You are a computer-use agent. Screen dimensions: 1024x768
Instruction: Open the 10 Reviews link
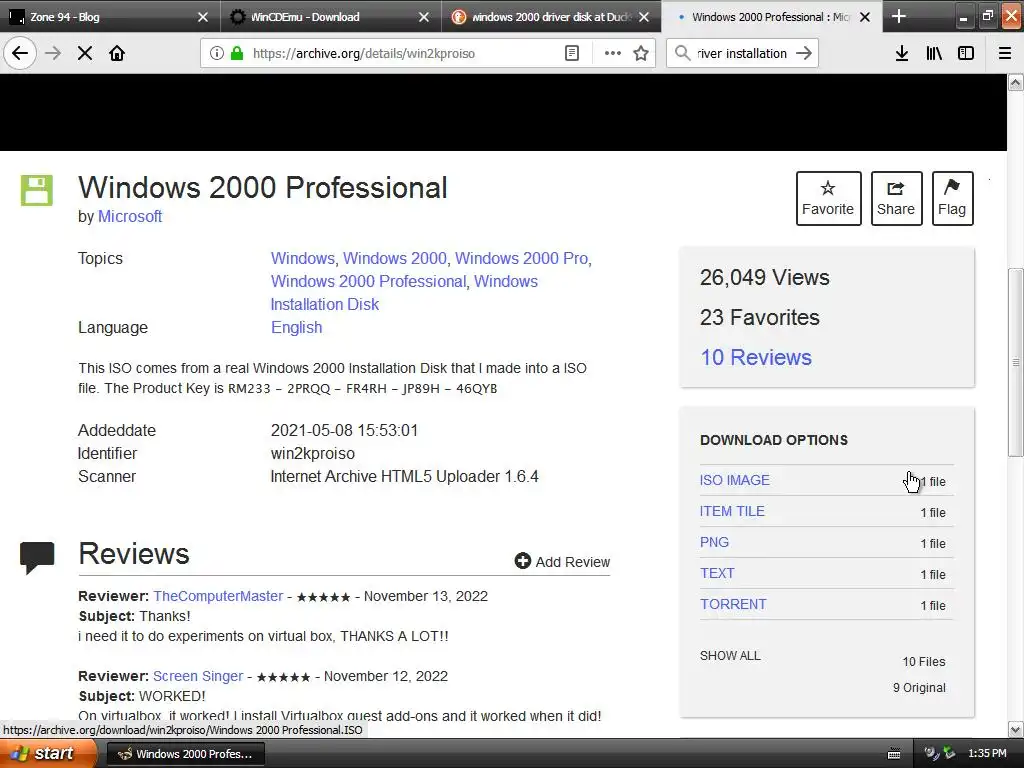point(756,357)
